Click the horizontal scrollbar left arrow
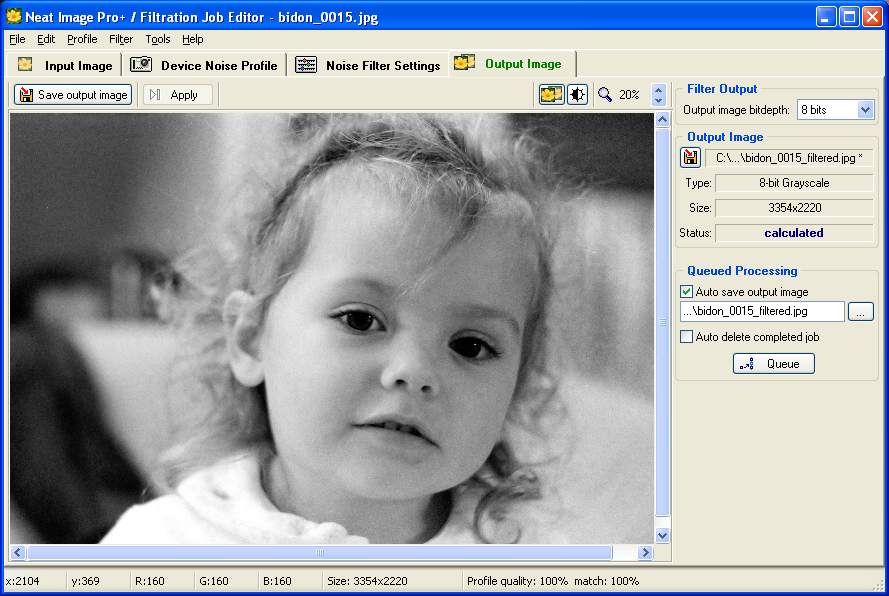 pyautogui.click(x=18, y=552)
